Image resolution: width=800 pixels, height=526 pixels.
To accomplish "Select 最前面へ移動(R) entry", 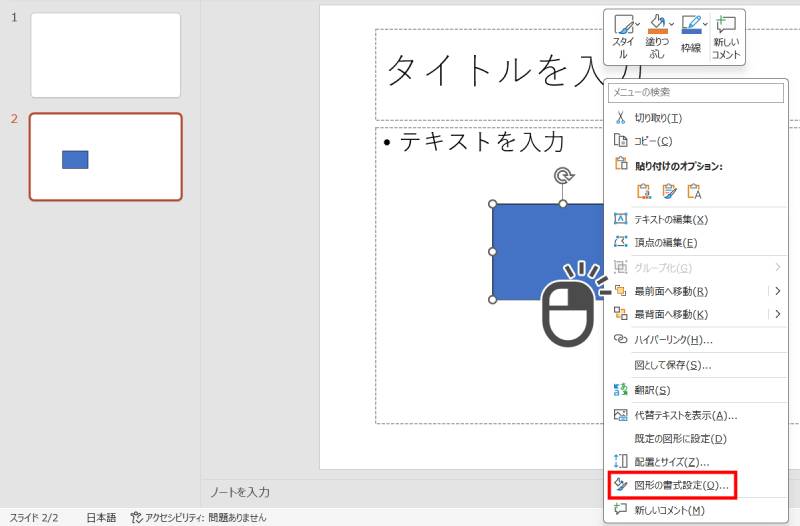I will 695,291.
